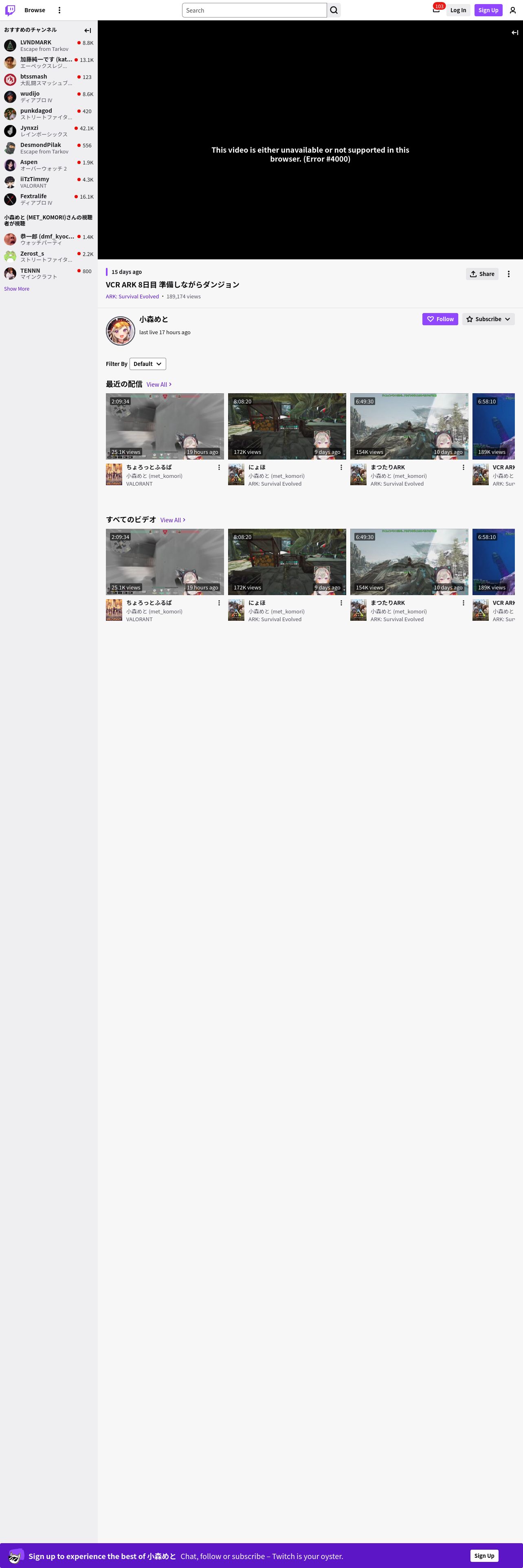Image resolution: width=523 pixels, height=1568 pixels.
Task: Open options for まつたりARK in すべてのビデオ
Action: point(464,602)
